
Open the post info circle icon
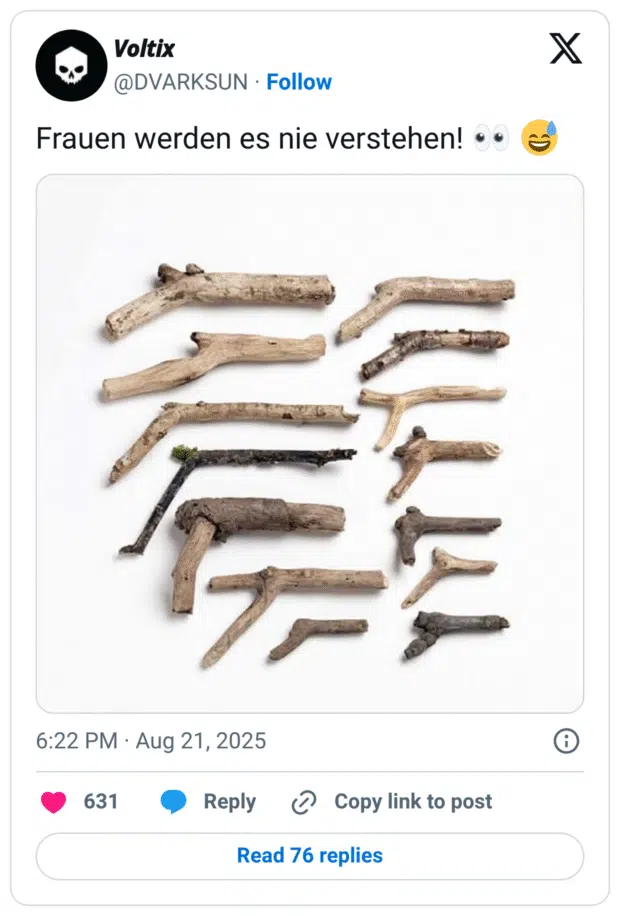click(566, 741)
